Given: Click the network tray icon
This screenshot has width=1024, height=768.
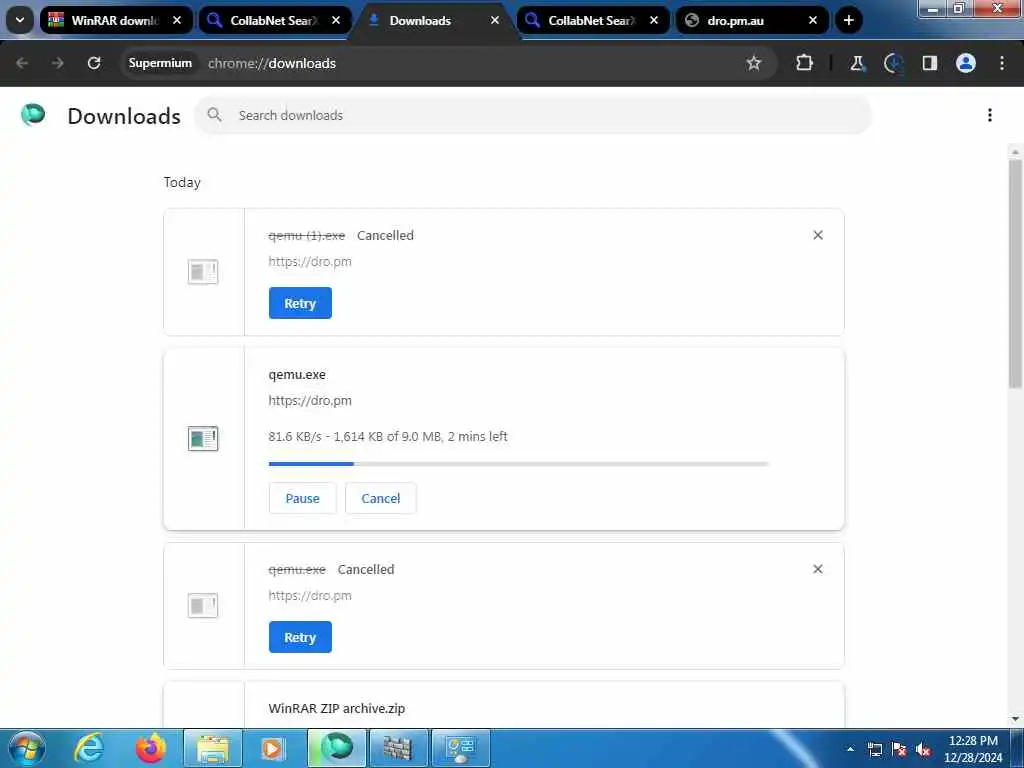Looking at the screenshot, I should pos(875,750).
